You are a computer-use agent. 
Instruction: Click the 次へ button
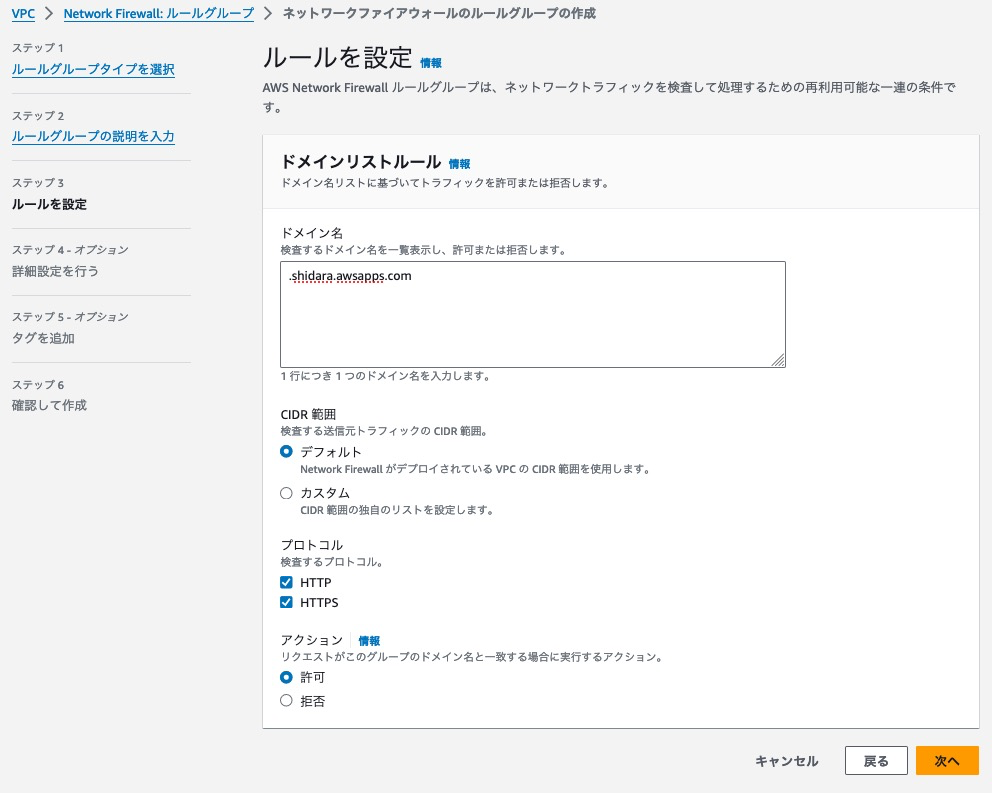[x=947, y=761]
